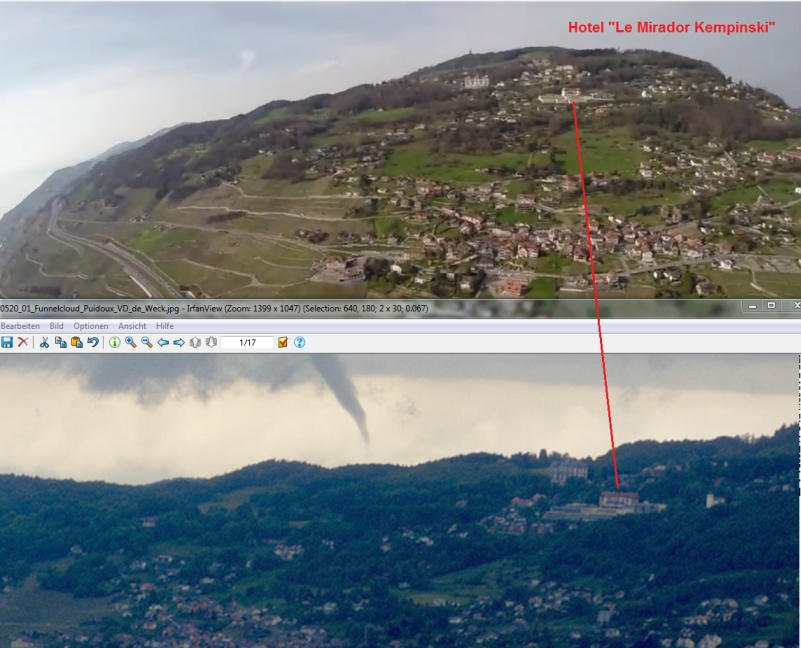Click the 1/17 image counter field

(247, 342)
